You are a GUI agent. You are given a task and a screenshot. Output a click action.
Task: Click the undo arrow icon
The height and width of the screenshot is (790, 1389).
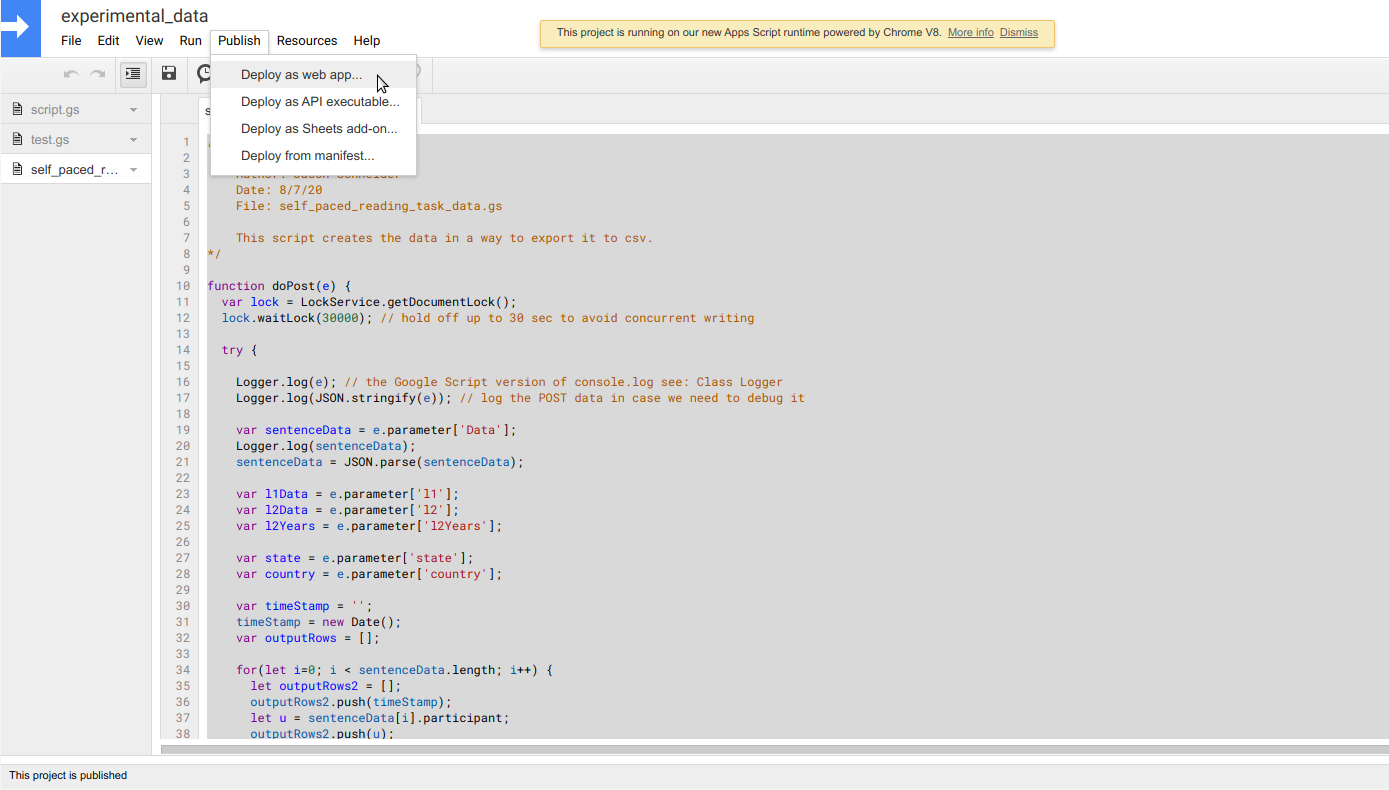tap(71, 74)
